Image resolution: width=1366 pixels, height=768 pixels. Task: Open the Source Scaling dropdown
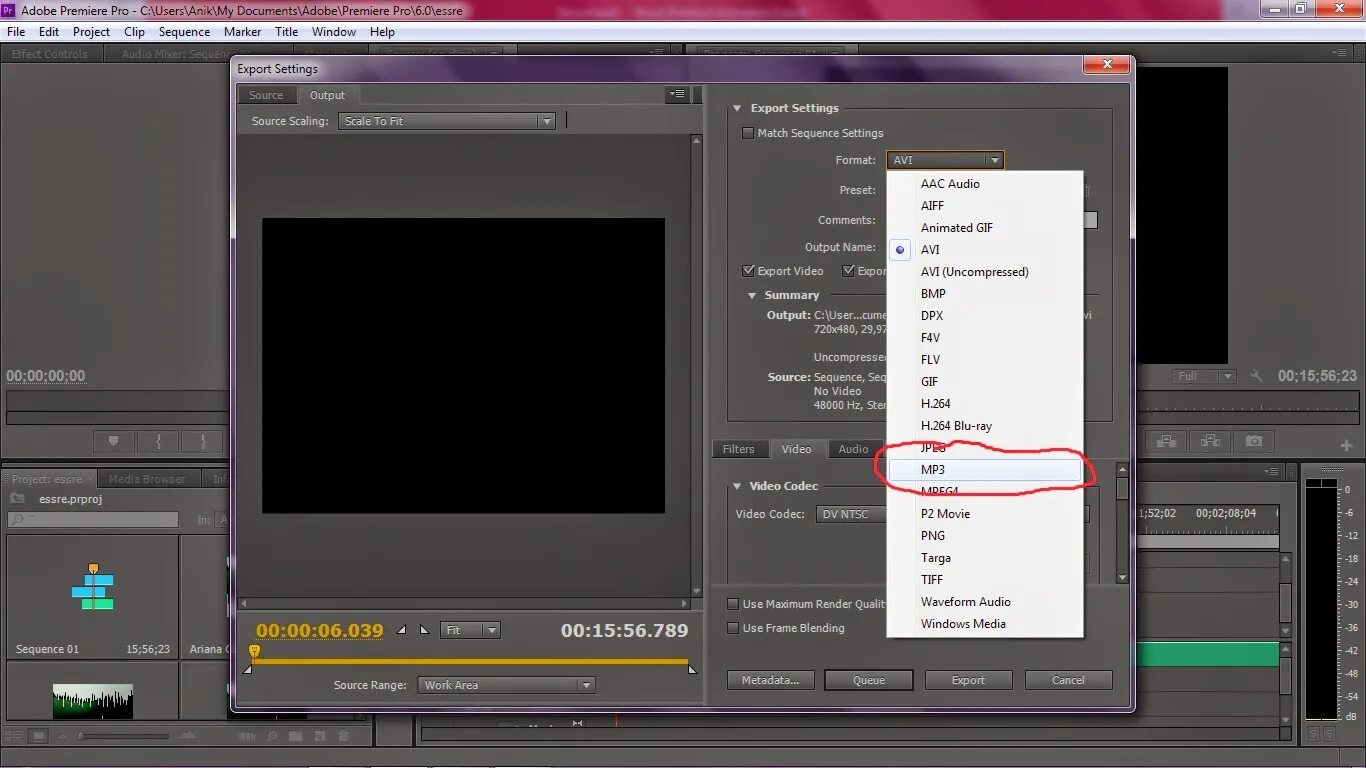click(x=446, y=121)
